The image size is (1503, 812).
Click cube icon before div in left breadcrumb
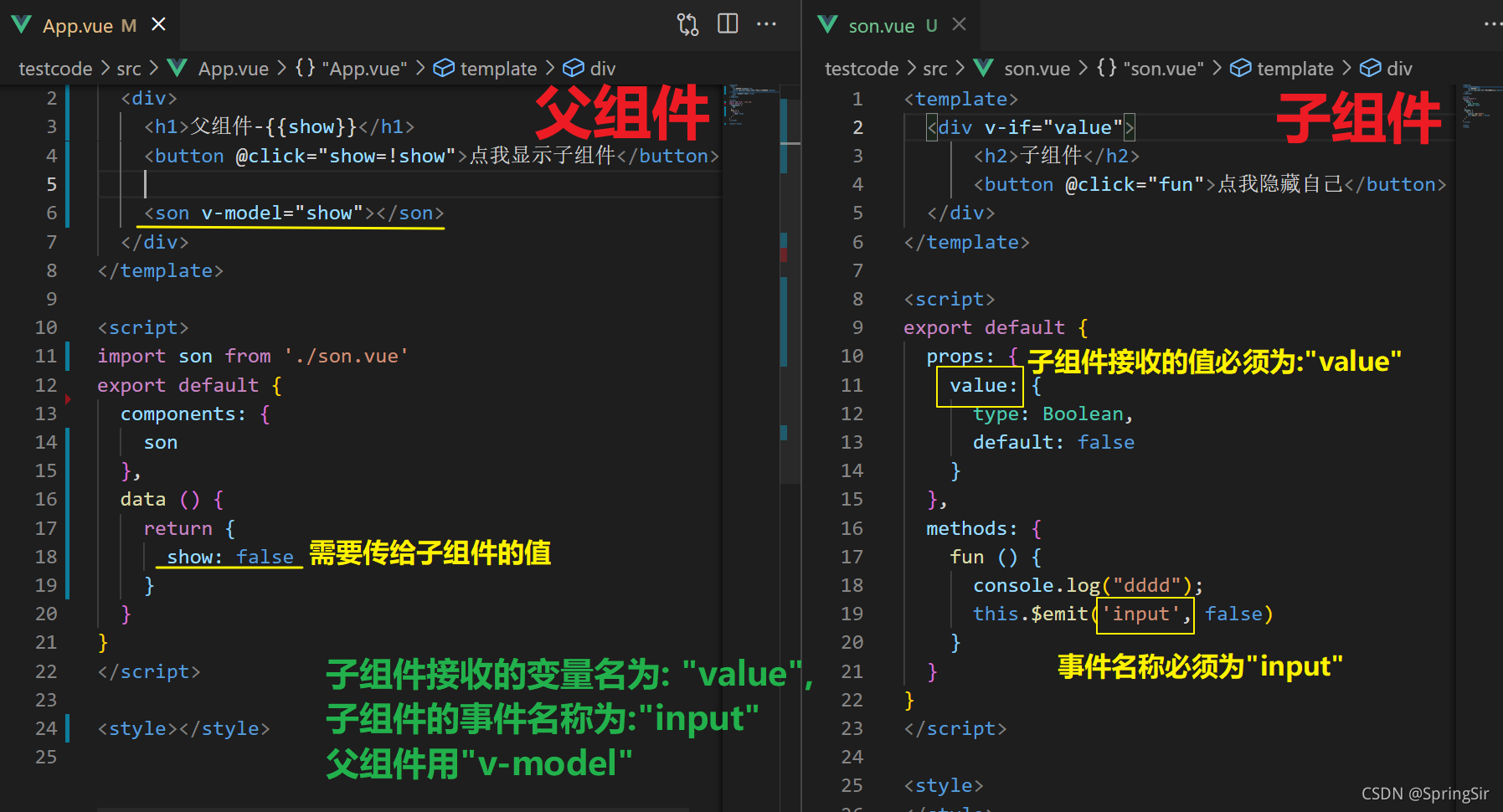pos(574,68)
